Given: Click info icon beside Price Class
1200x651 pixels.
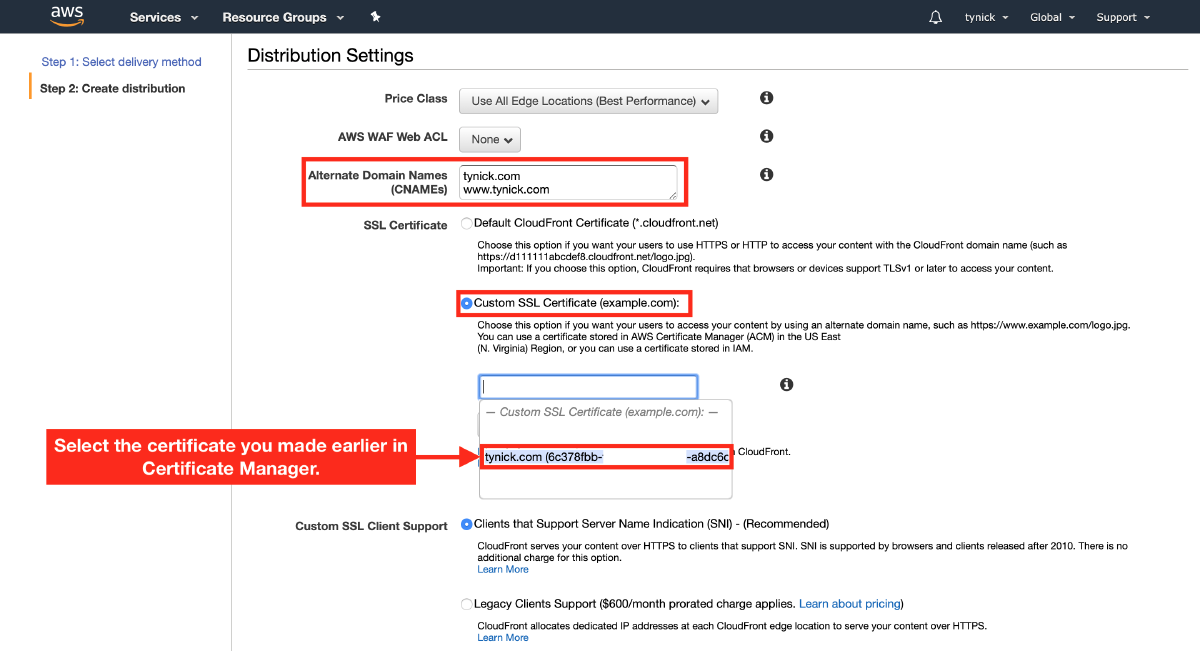Looking at the screenshot, I should tap(767, 98).
